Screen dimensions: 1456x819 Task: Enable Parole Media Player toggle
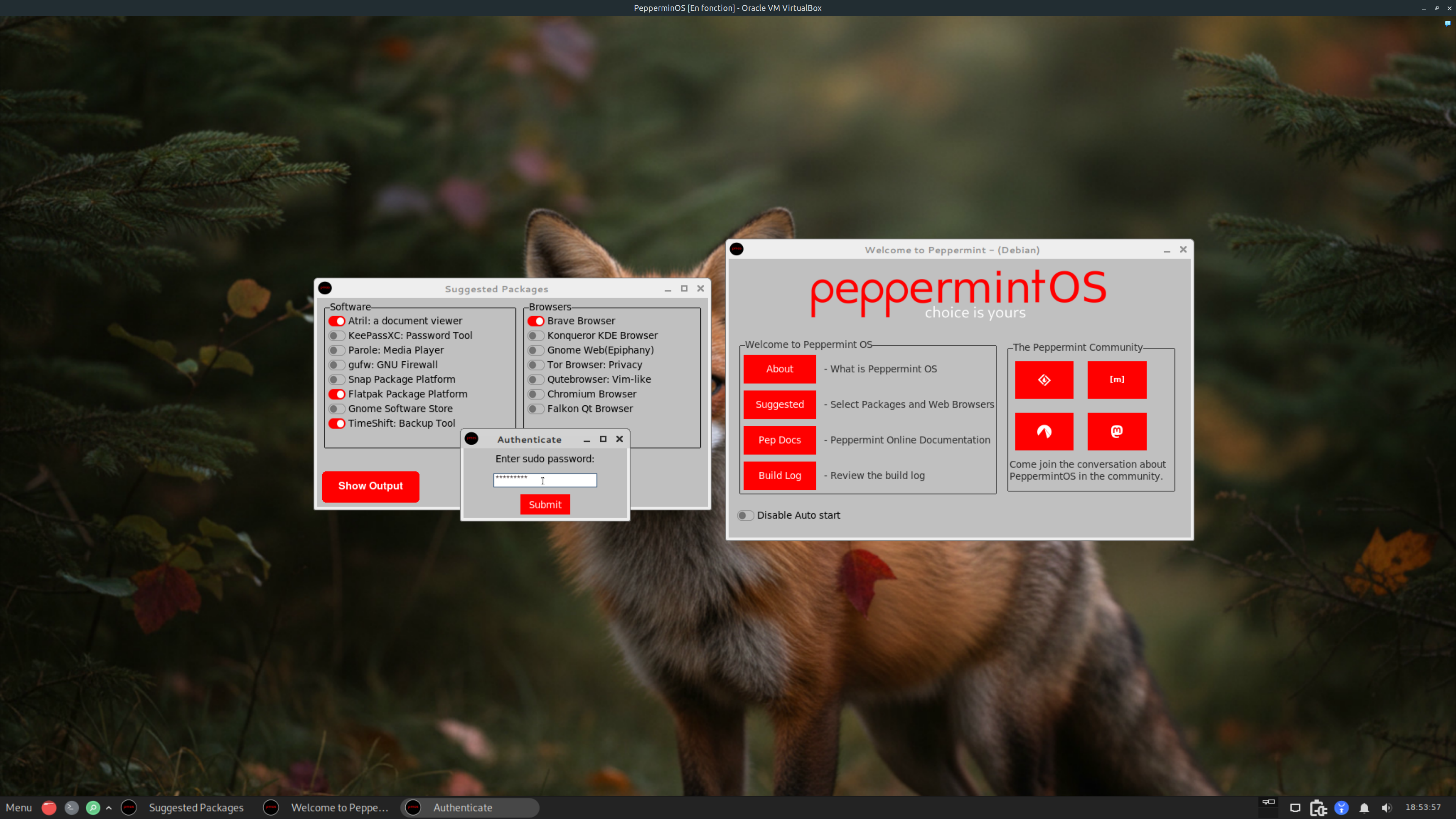(337, 350)
